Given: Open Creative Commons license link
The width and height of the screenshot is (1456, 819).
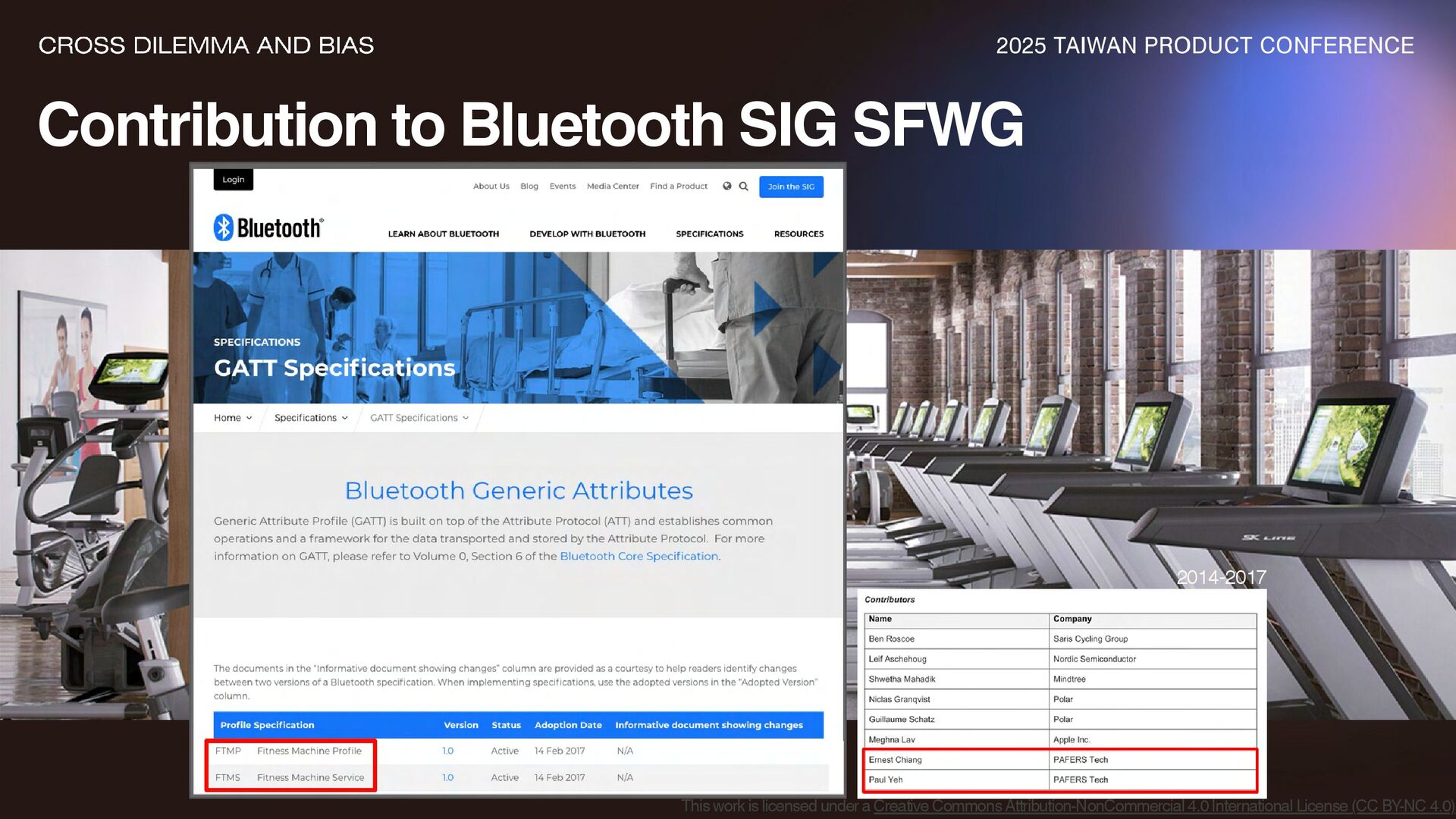Looking at the screenshot, I should pyautogui.click(x=1163, y=806).
